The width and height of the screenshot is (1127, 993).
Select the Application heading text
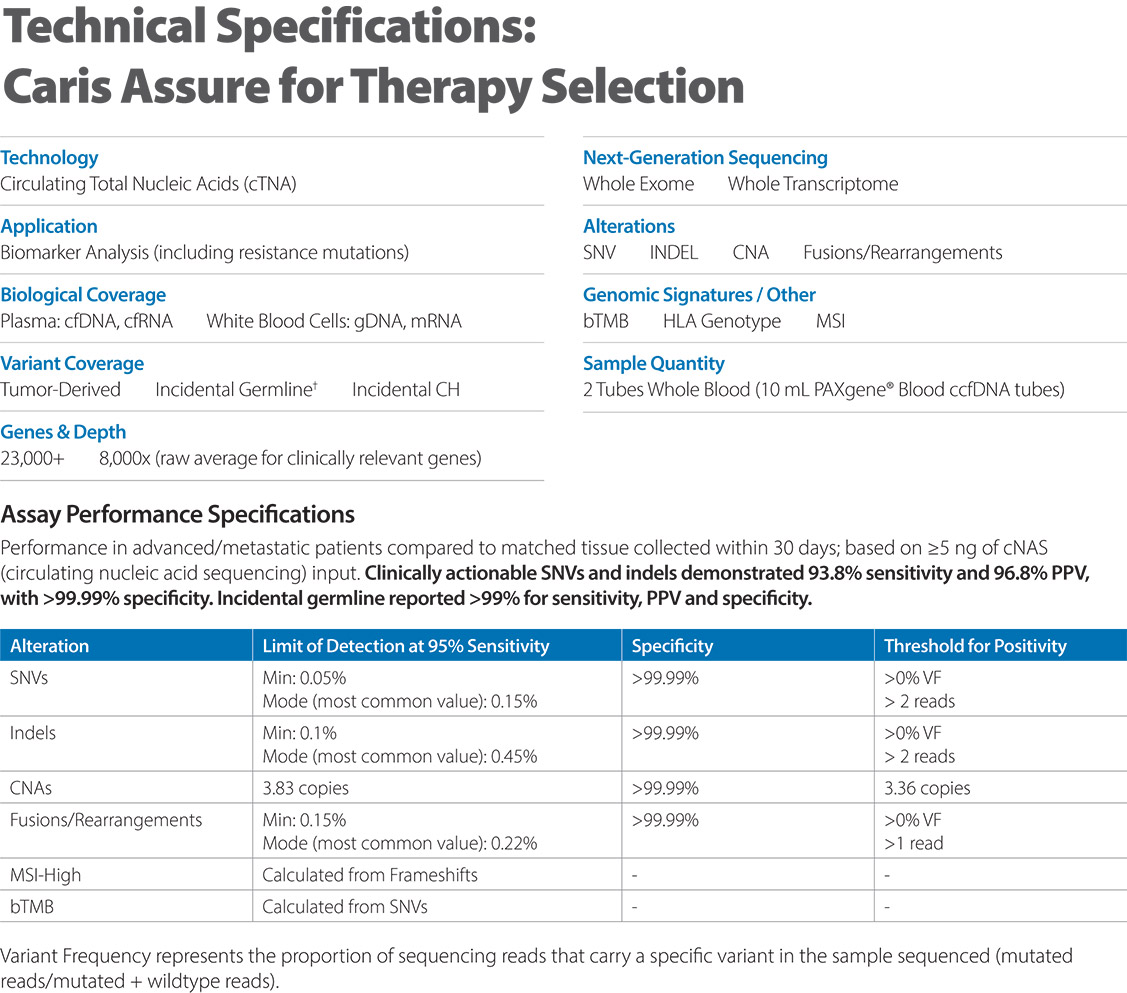[x=49, y=227]
